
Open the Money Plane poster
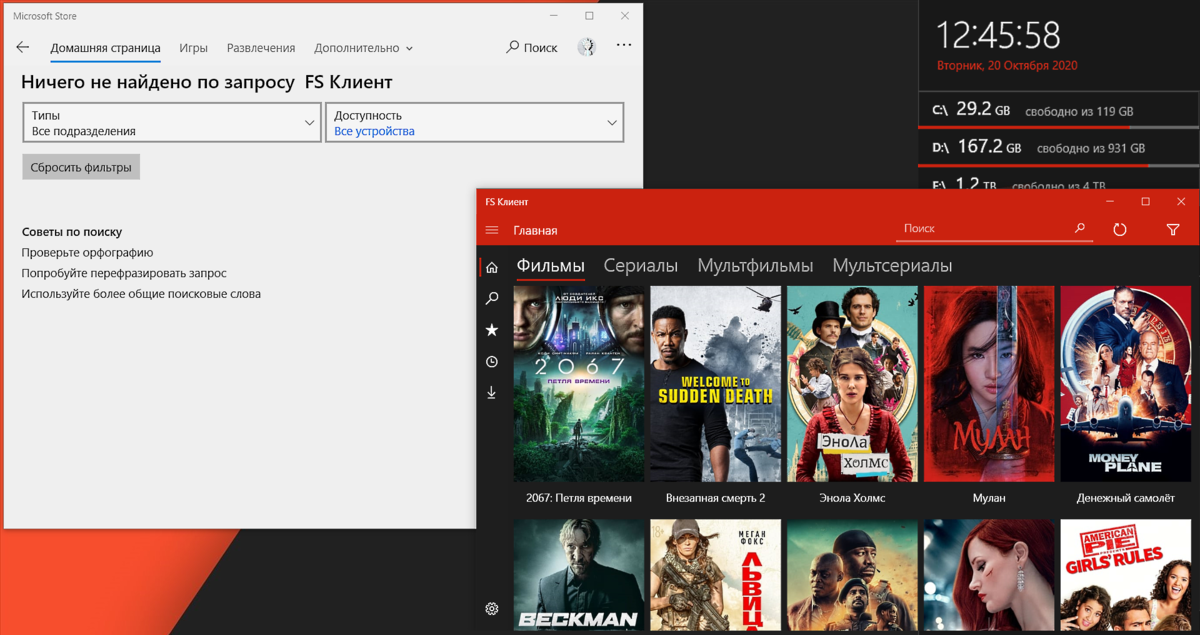[1126, 384]
